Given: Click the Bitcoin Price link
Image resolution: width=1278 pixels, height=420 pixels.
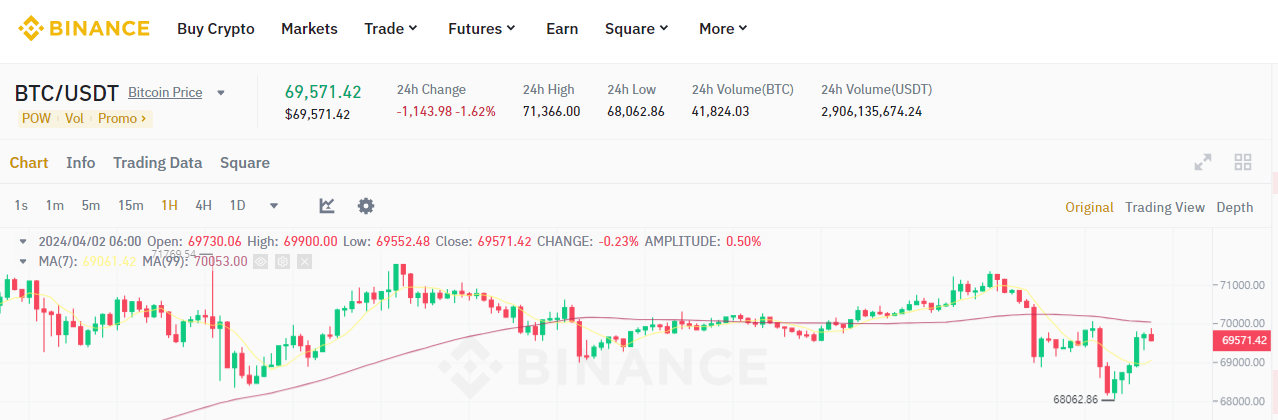Looking at the screenshot, I should [165, 93].
